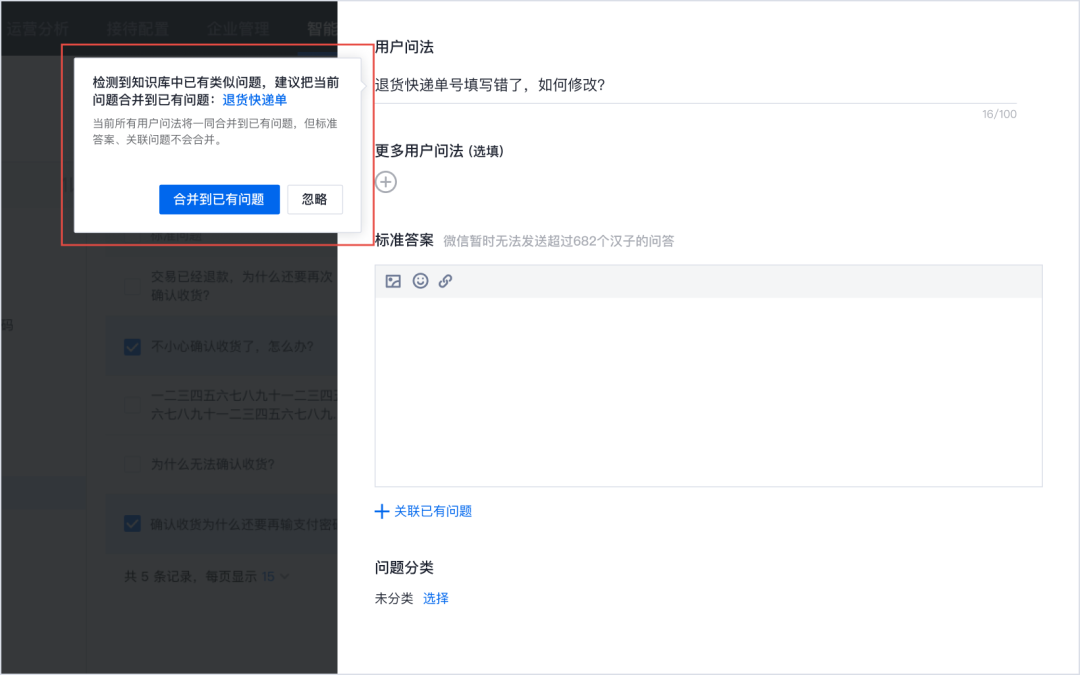Open the '每页显示 15' per-page dropdown
This screenshot has width=1080, height=675.
point(275,576)
